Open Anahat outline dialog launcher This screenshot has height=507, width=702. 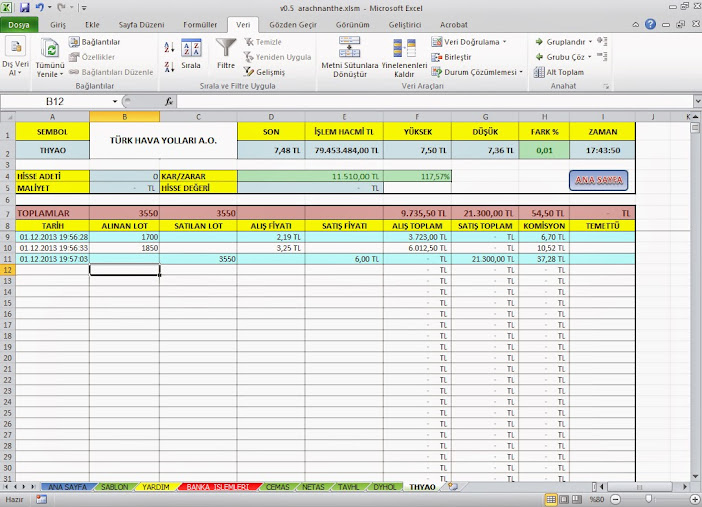coord(606,86)
